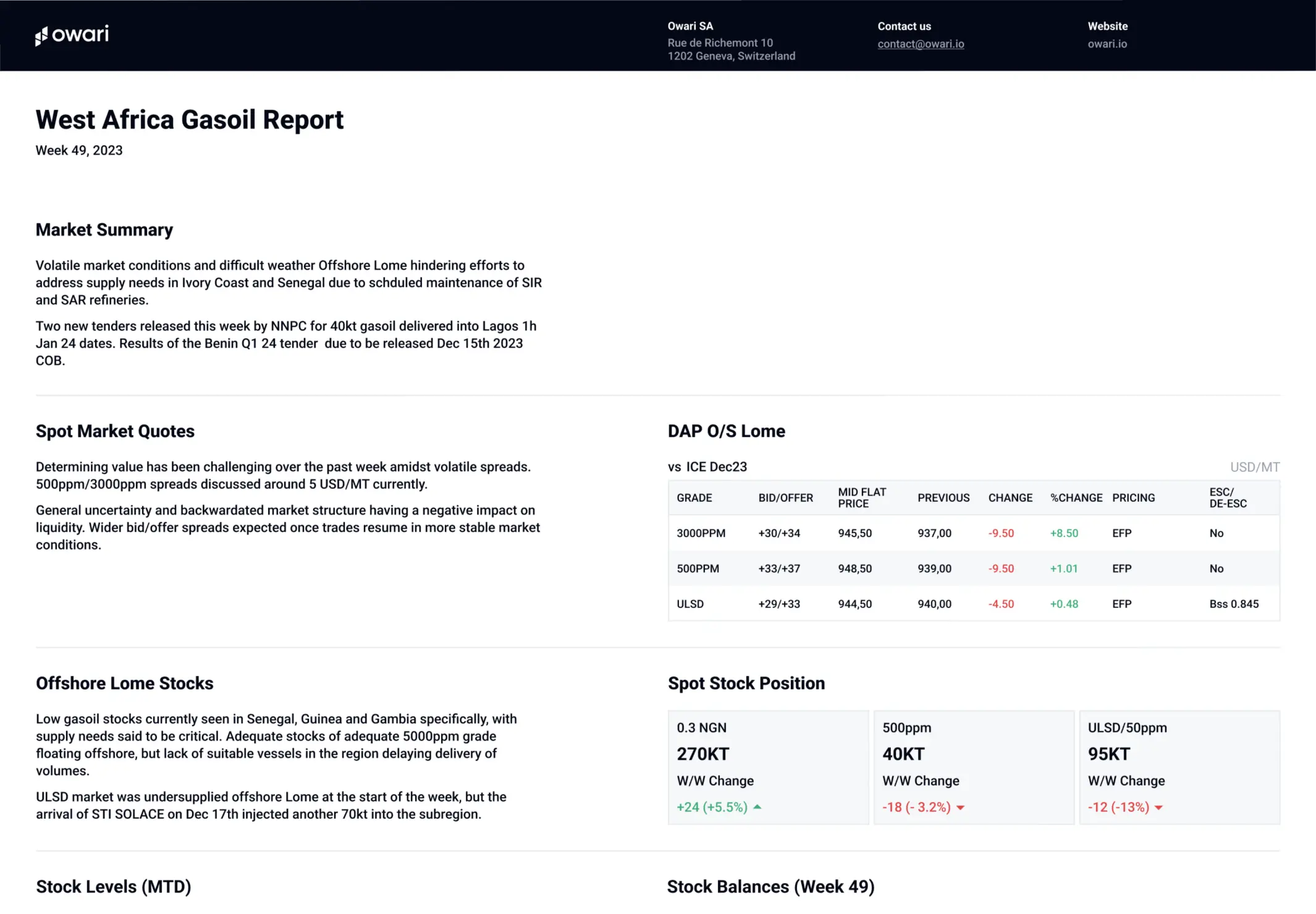Click the owari.io website text
This screenshot has height=914, width=1316.
coord(1107,44)
